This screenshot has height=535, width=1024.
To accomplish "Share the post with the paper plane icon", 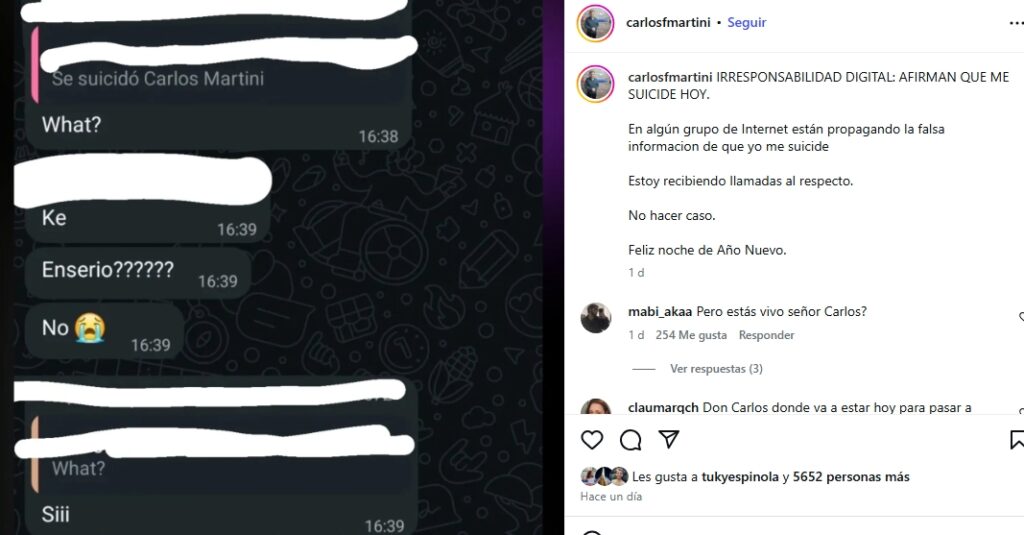I will click(x=669, y=439).
